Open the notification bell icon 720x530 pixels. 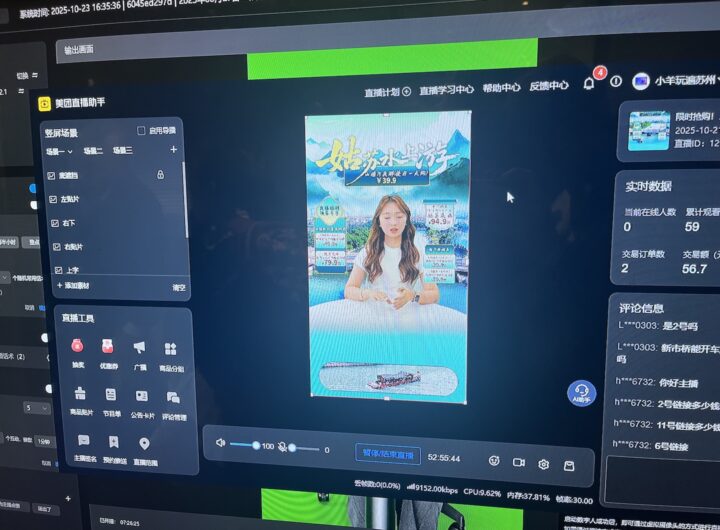589,83
